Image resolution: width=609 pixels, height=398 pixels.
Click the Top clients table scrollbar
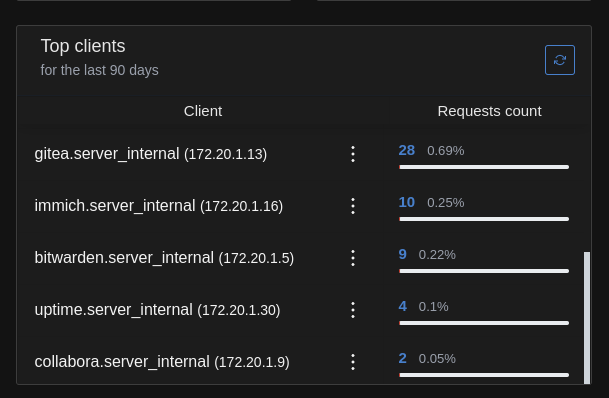coord(587,318)
